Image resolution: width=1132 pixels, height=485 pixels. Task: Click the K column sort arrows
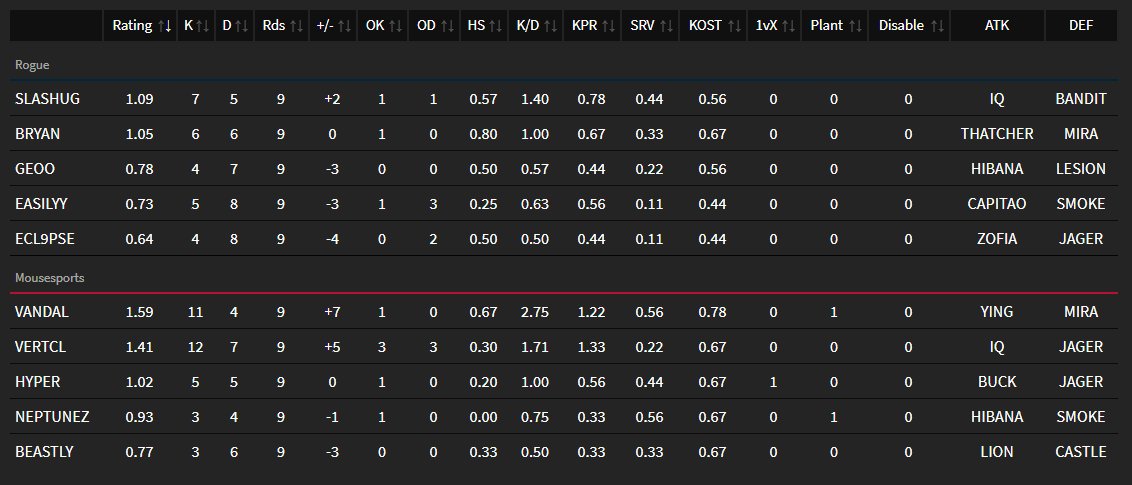(203, 26)
